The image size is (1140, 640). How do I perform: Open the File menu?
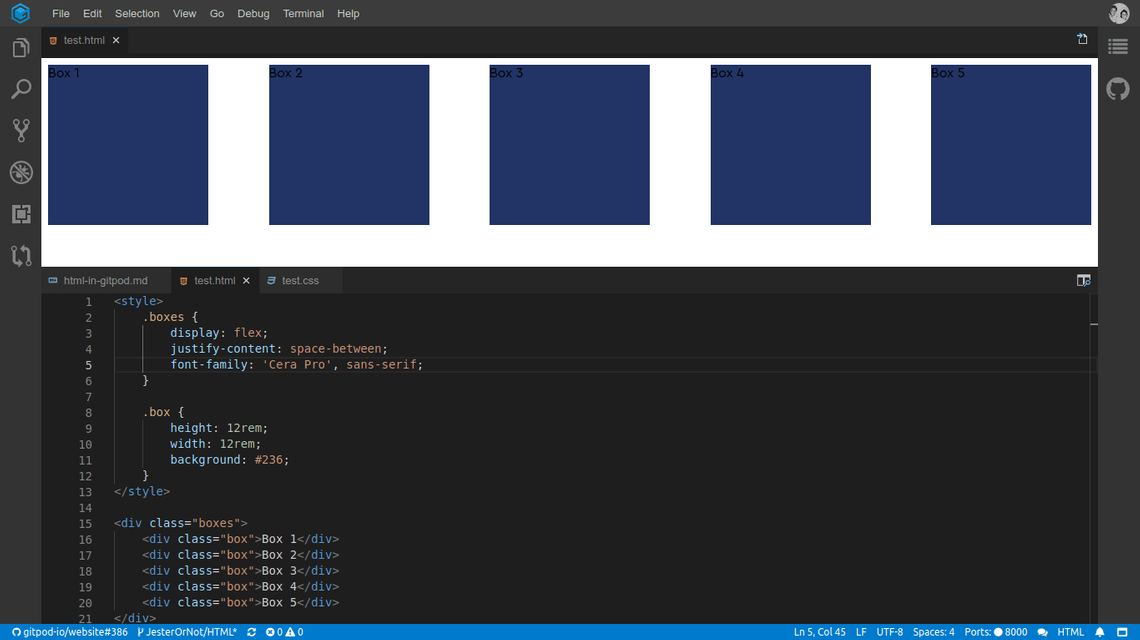tap(61, 13)
